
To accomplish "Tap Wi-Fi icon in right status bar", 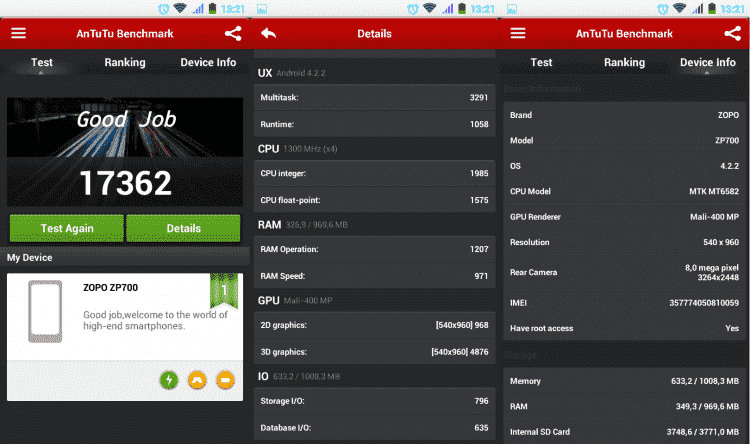I will [679, 8].
